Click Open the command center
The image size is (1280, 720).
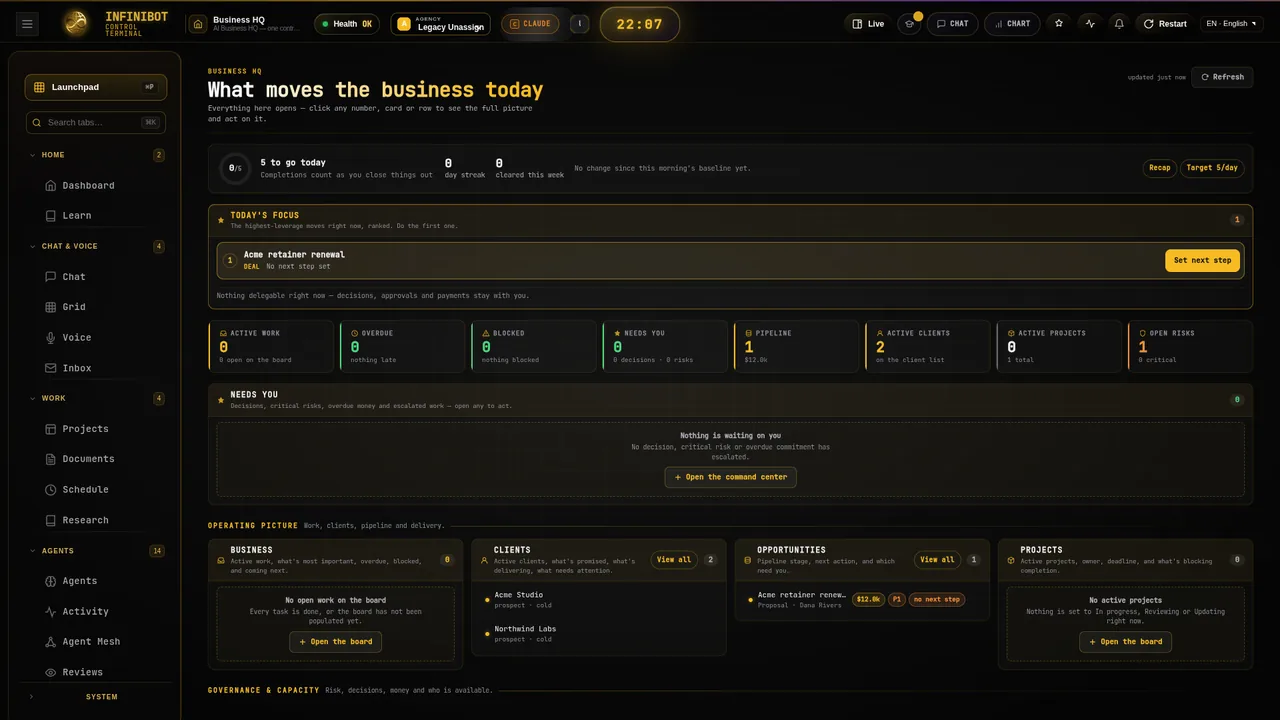[x=731, y=477]
